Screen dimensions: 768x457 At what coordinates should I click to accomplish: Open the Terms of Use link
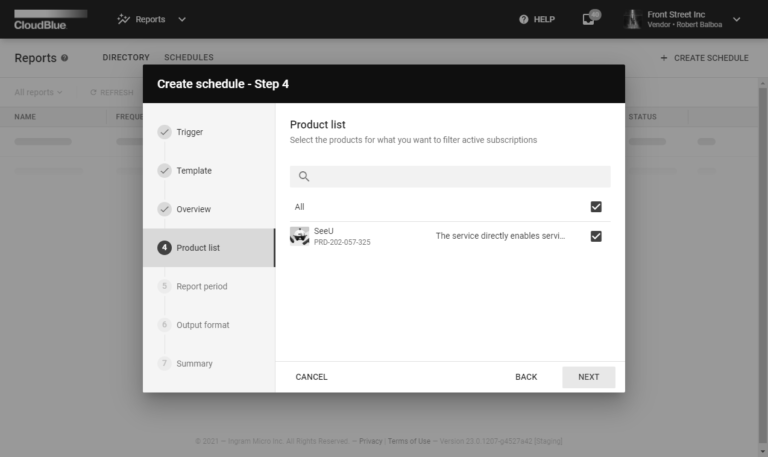point(409,441)
